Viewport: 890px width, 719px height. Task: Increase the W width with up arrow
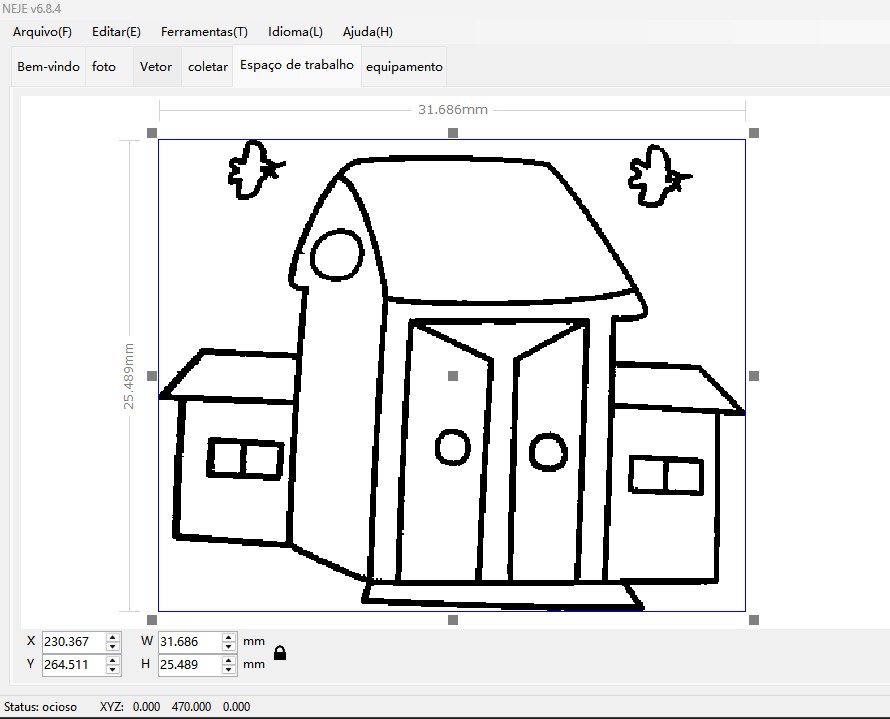(x=229, y=636)
